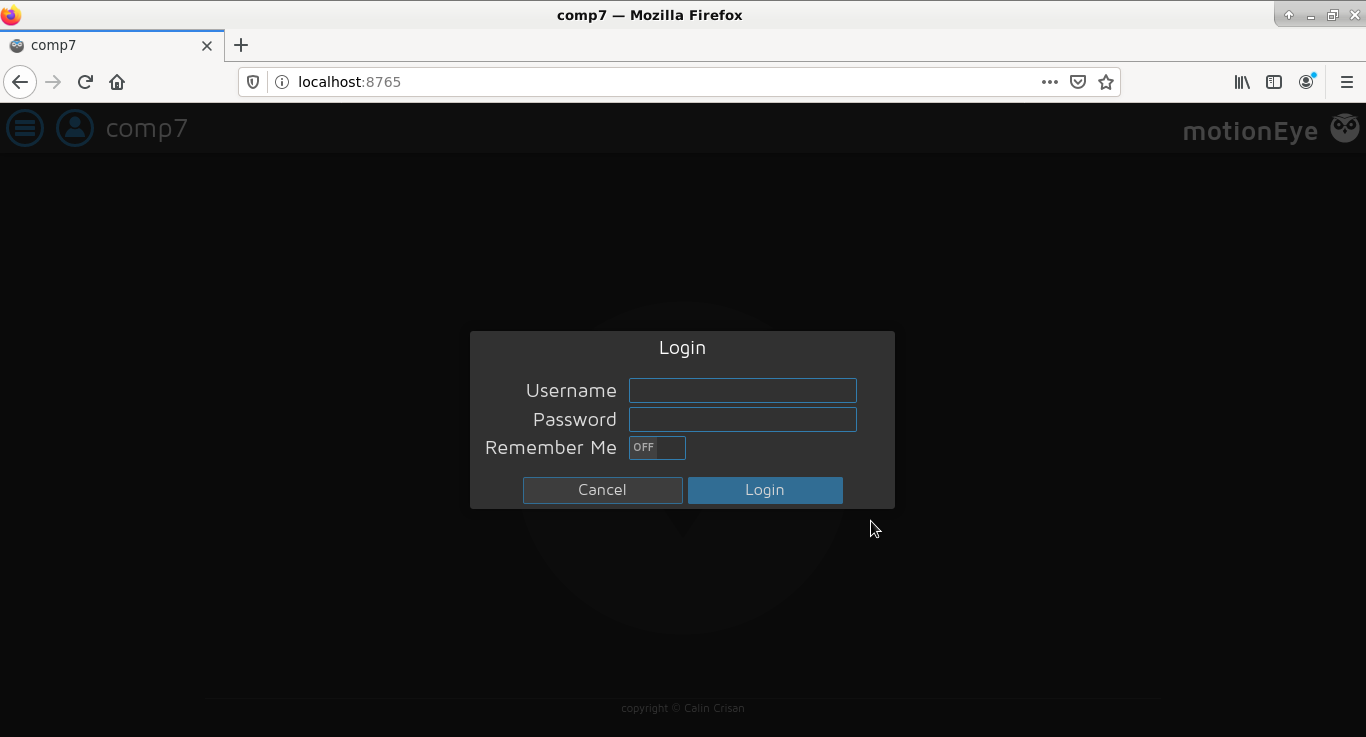1366x737 pixels.
Task: Show tracking protection shield info
Action: tap(253, 82)
